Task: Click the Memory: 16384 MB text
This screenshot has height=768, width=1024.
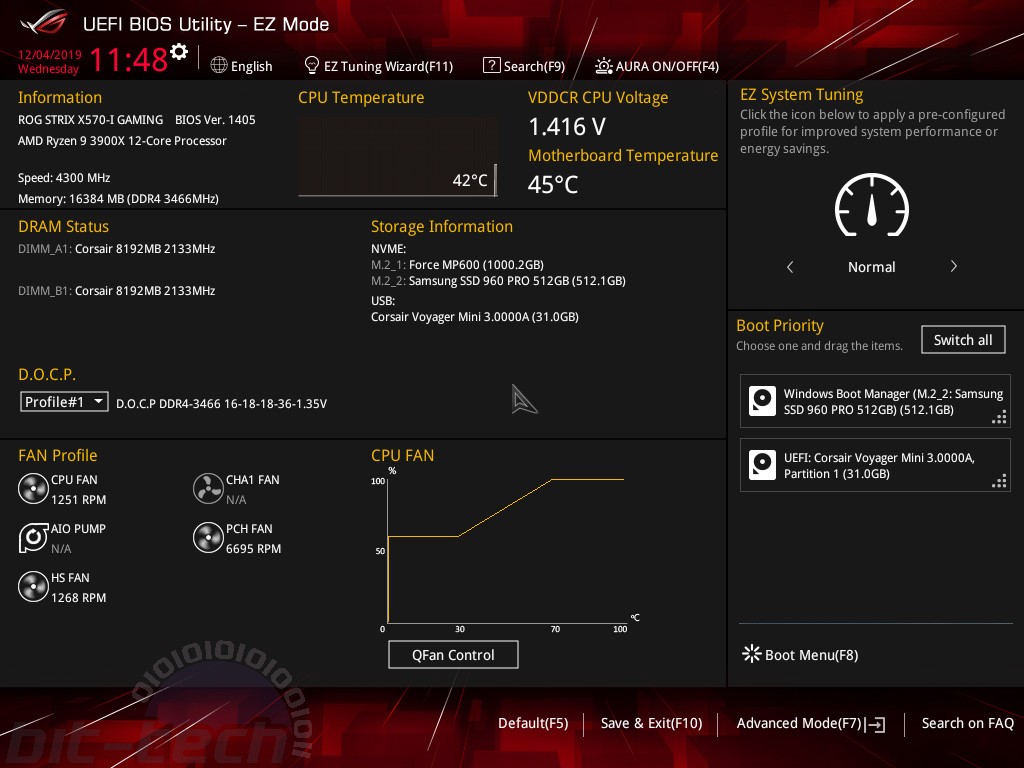Action: (x=118, y=199)
